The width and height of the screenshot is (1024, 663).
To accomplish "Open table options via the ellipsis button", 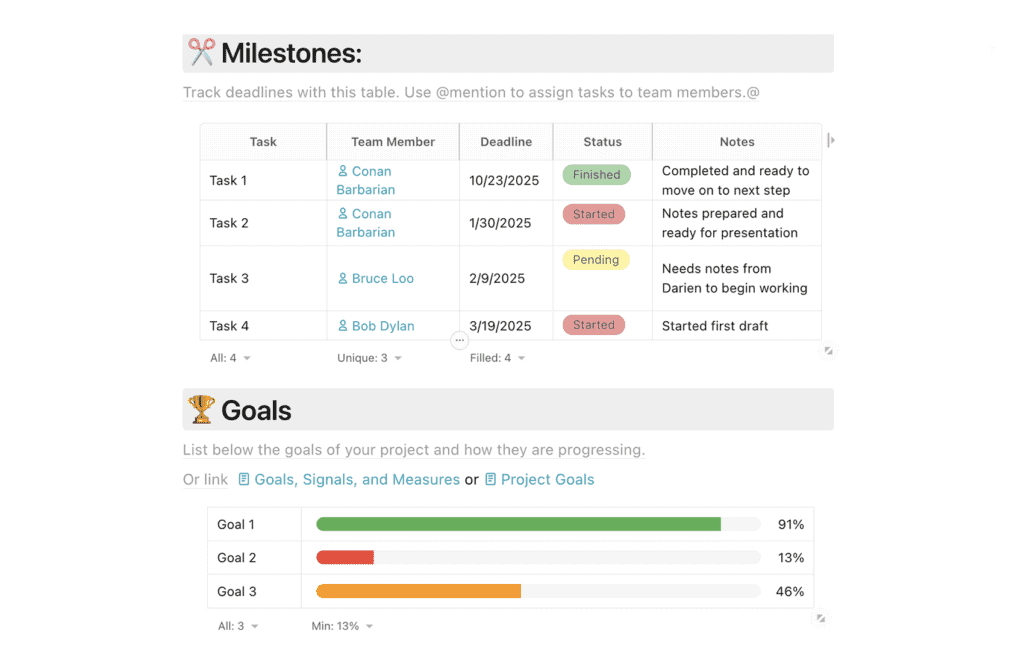I will [459, 340].
